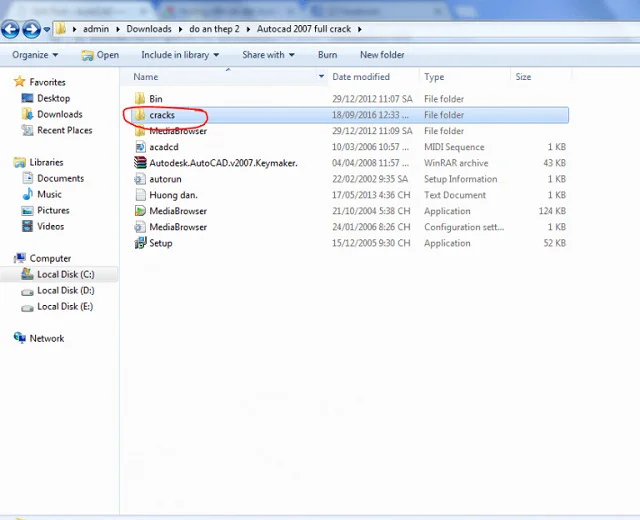Select Local Disk (D:) in sidebar
The image size is (640, 520).
(x=65, y=290)
